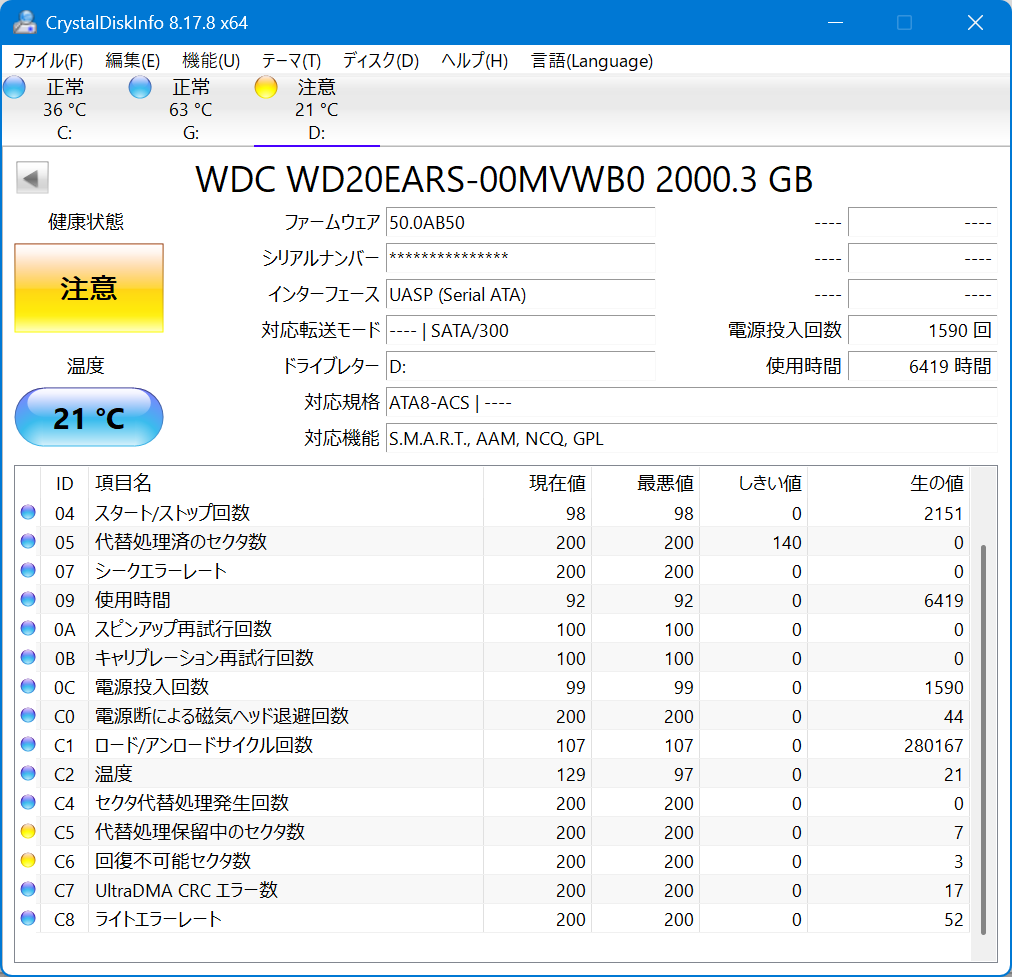The image size is (1012, 977).
Task: Open the テーマ(T) menu
Action: click(x=291, y=61)
